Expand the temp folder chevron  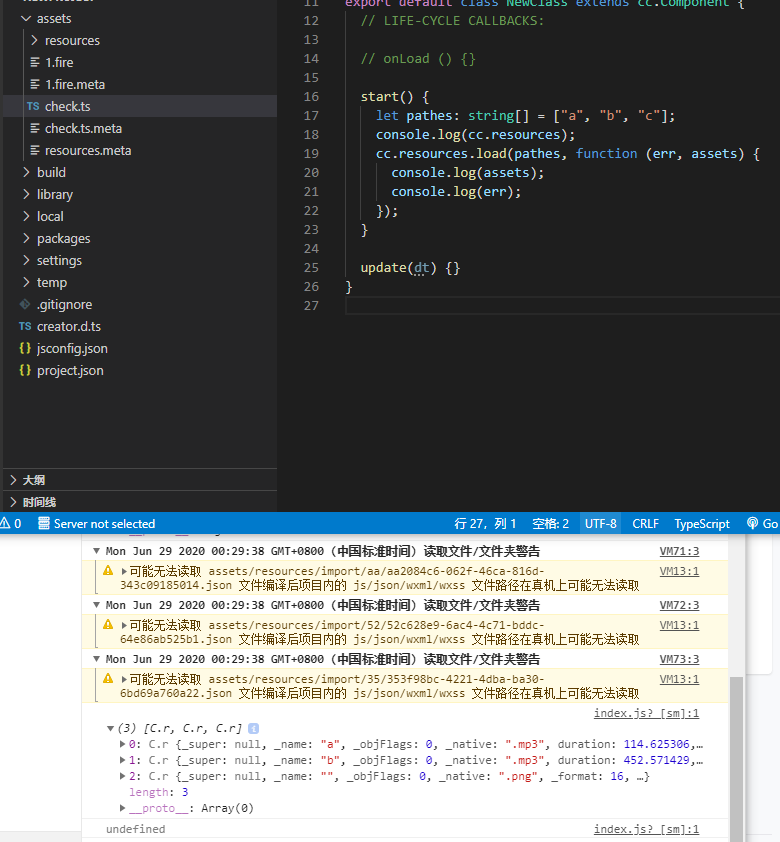click(26, 282)
